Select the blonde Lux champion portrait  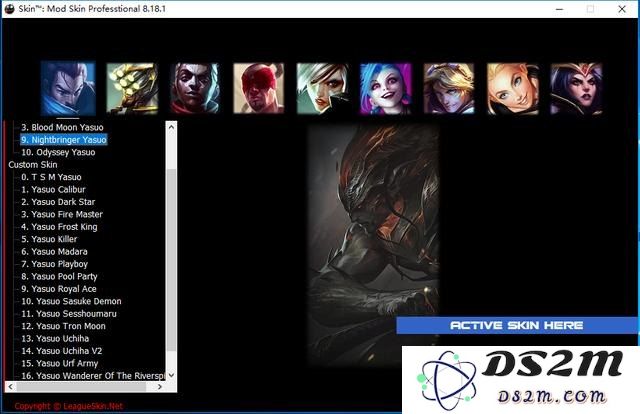512,88
